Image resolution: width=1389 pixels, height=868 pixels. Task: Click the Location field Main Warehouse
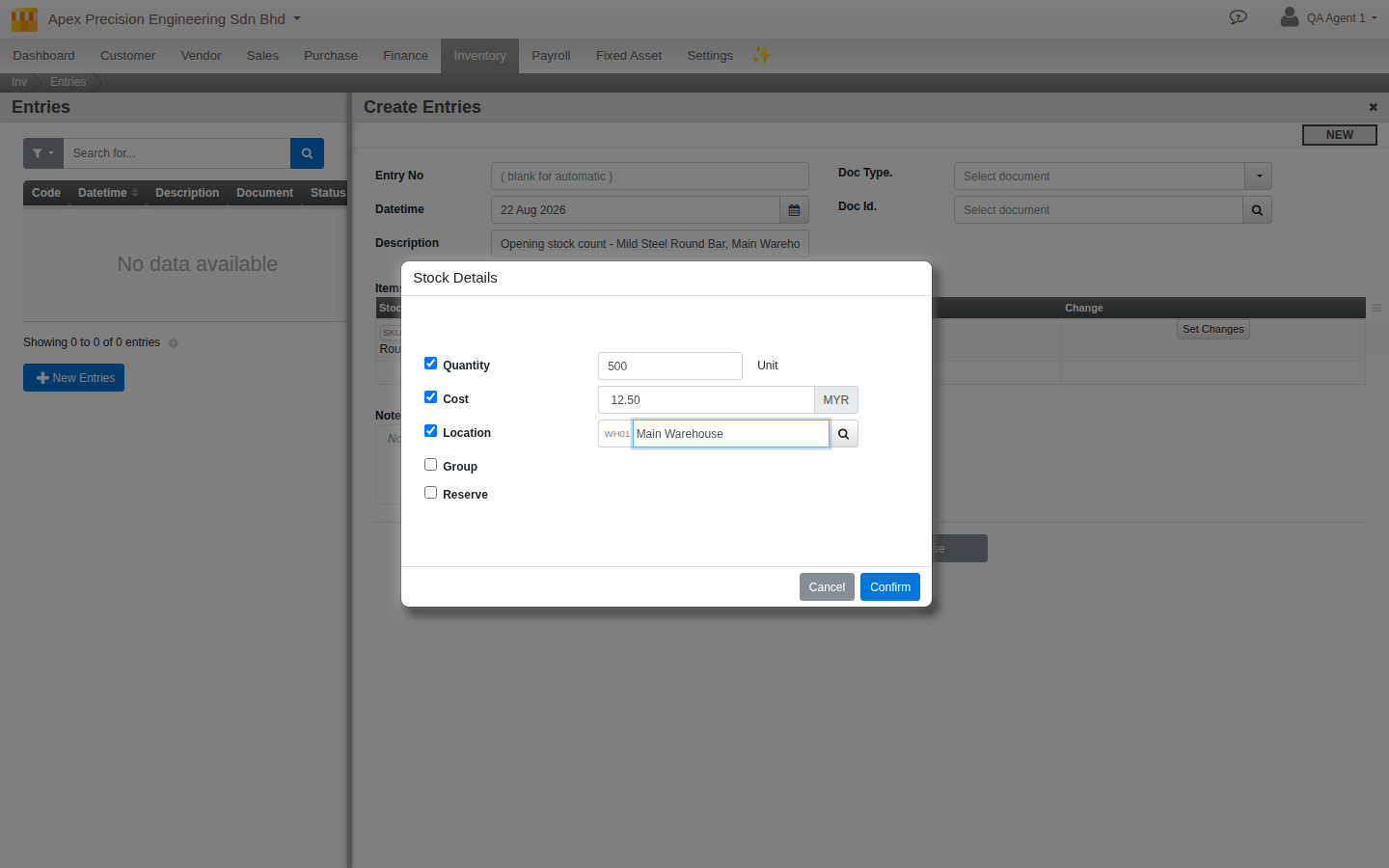coord(731,434)
